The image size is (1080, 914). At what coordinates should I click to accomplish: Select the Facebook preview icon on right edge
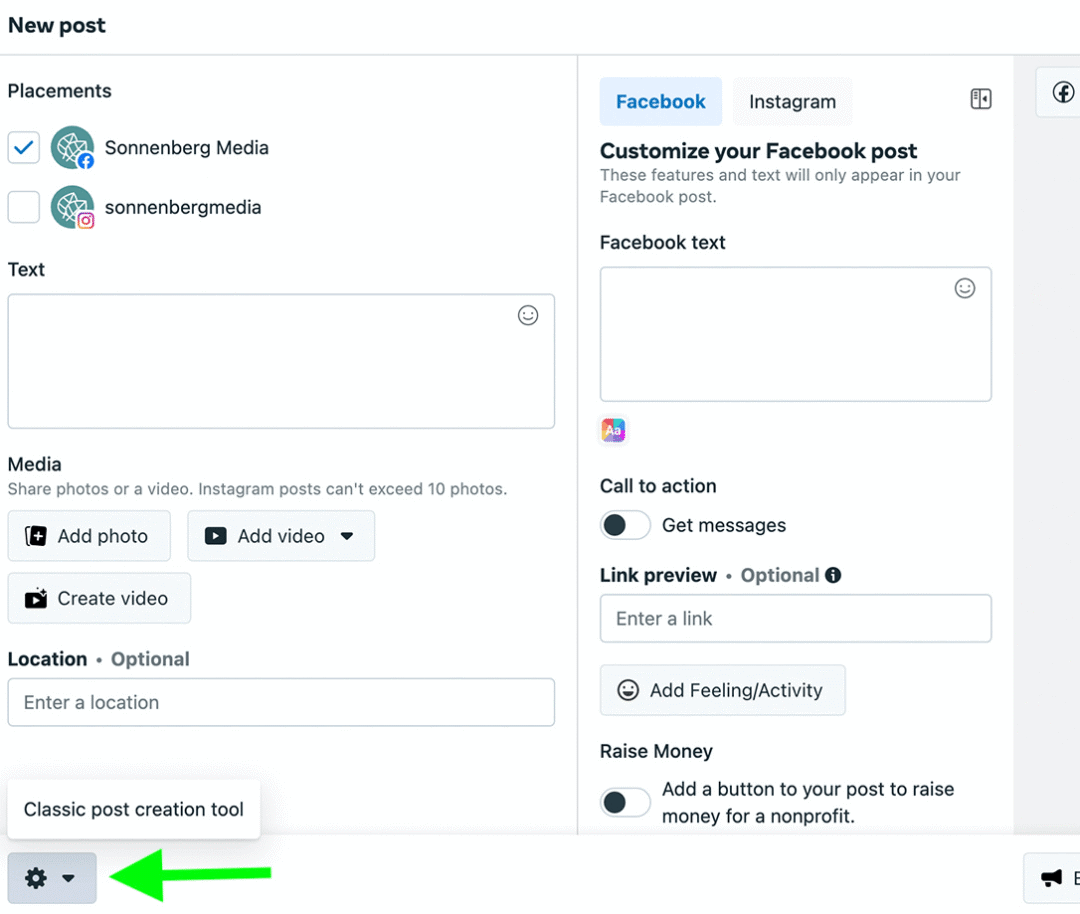click(x=1064, y=92)
